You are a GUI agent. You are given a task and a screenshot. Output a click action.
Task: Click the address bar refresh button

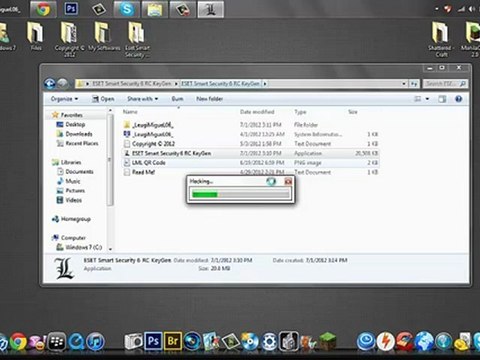tap(414, 84)
